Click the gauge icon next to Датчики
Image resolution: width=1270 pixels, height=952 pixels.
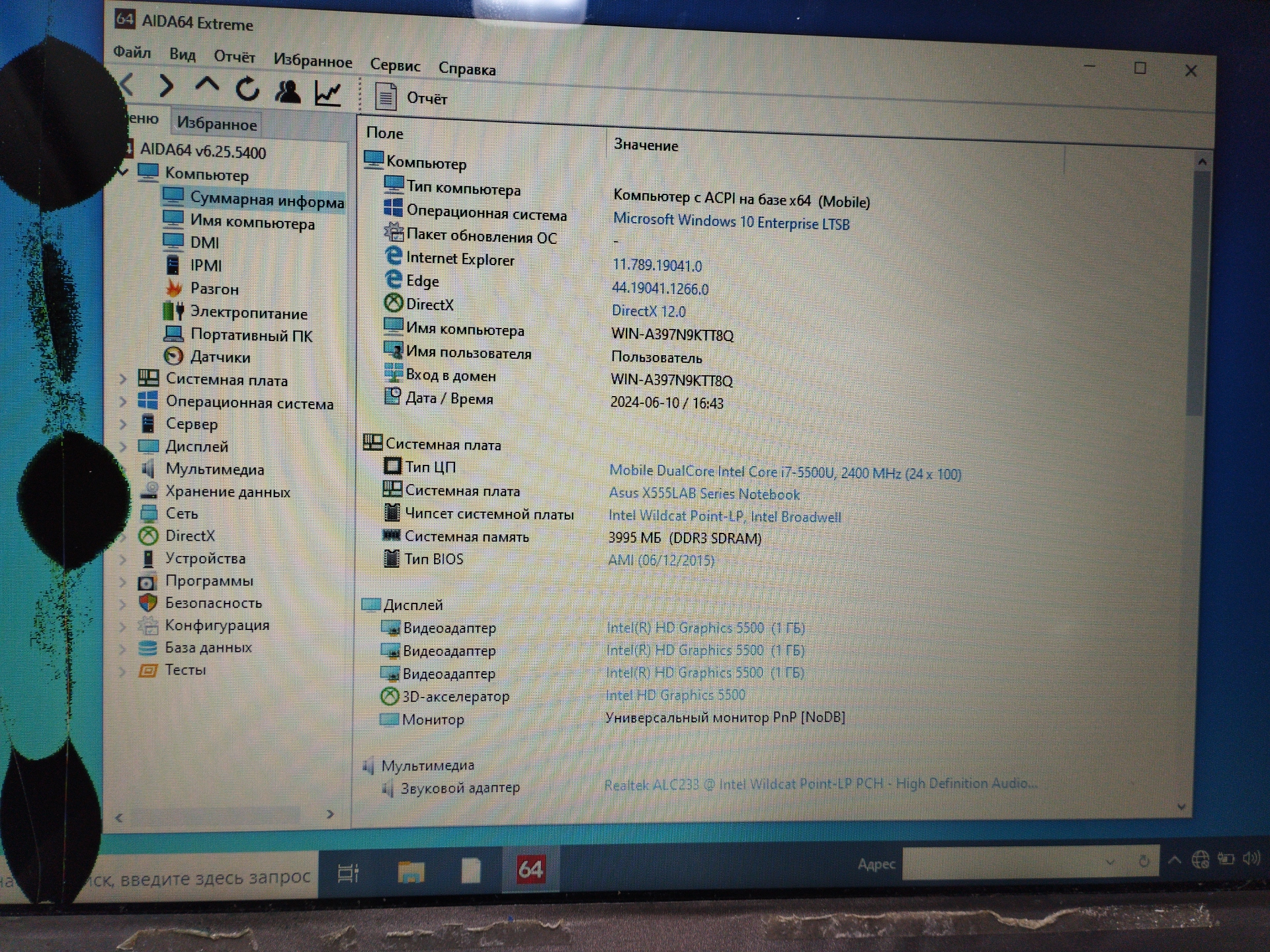click(173, 356)
